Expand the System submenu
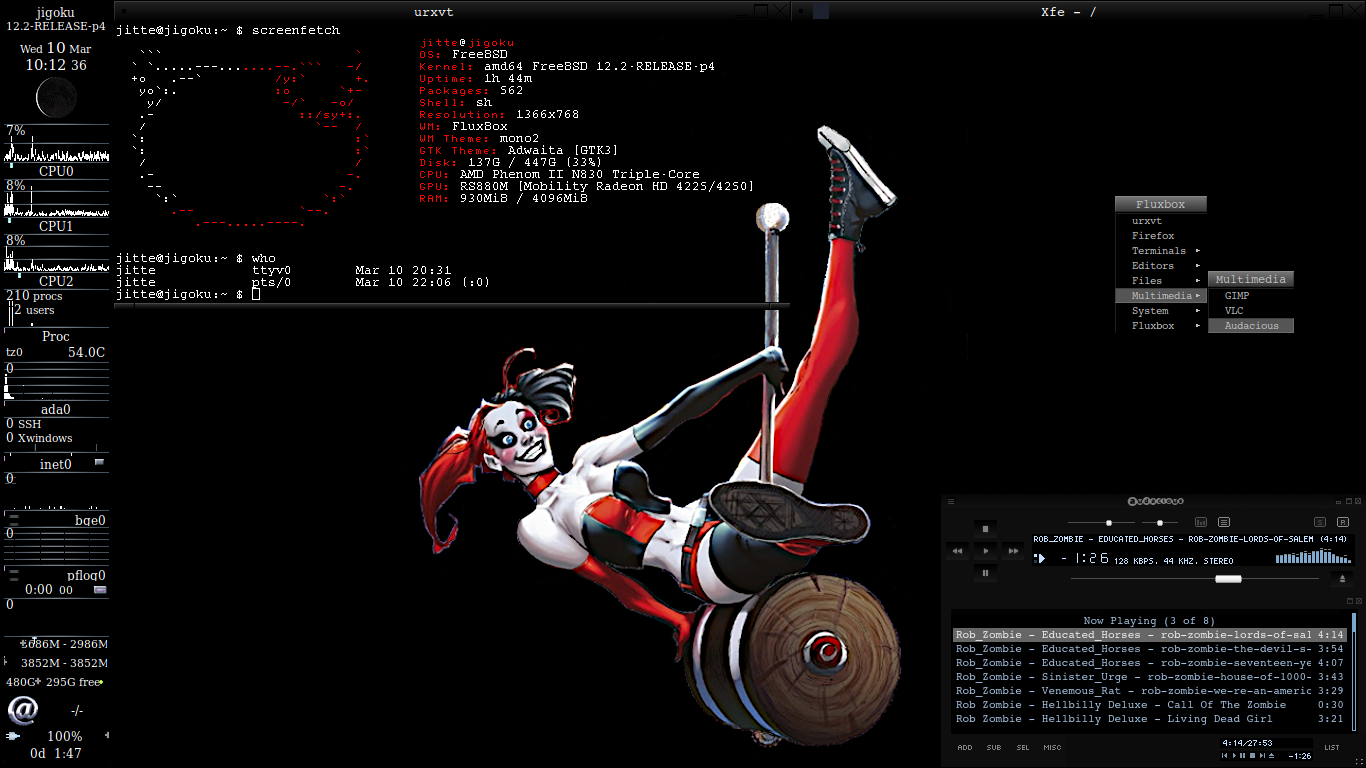1366x768 pixels. (x=1161, y=311)
